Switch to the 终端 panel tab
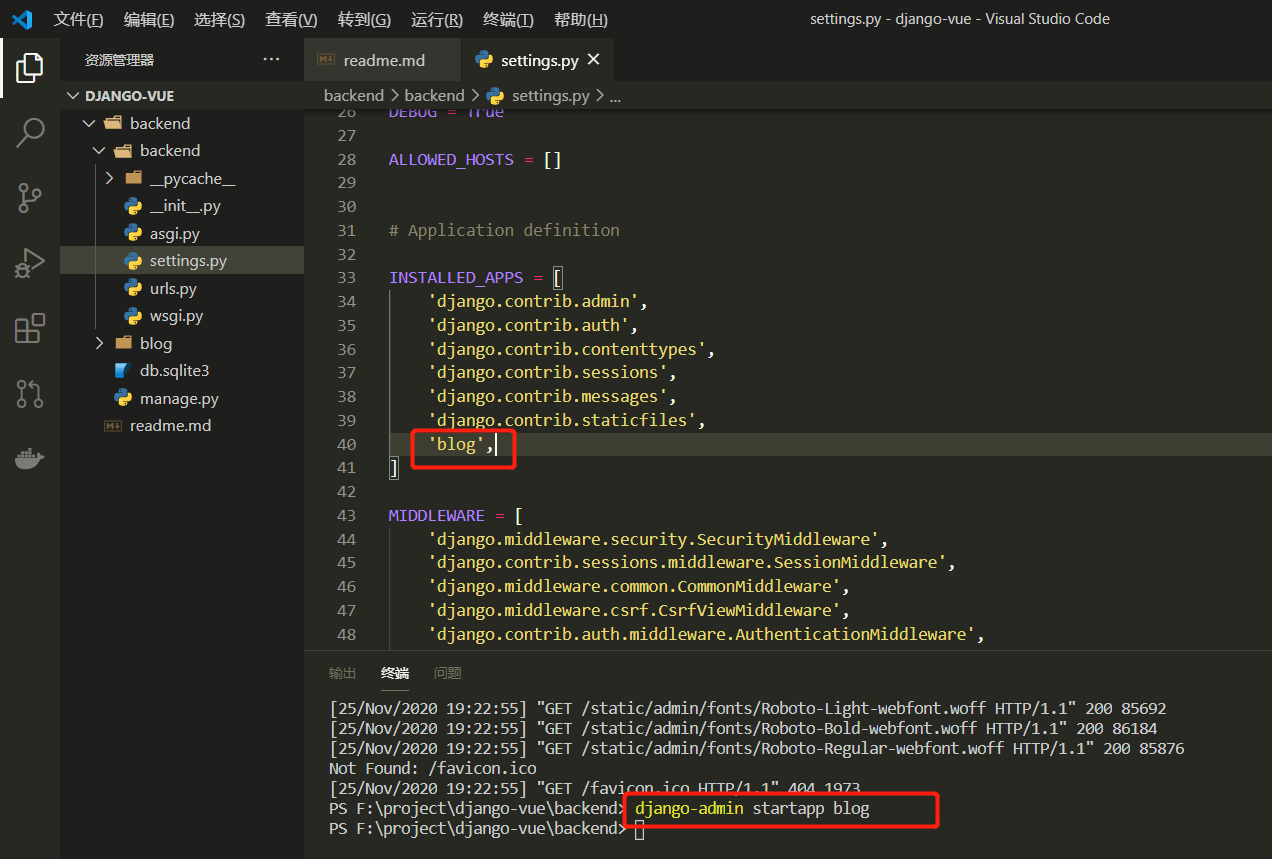The width and height of the screenshot is (1272, 859). click(x=395, y=673)
